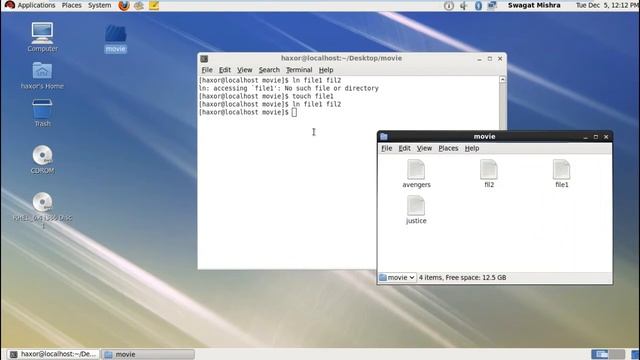This screenshot has height=360, width=640.
Task: Open File menu in movie window
Action: 387,148
